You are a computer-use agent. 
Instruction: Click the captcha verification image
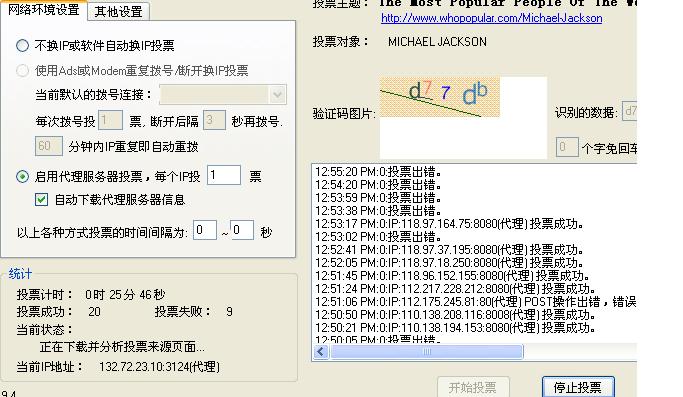440,97
